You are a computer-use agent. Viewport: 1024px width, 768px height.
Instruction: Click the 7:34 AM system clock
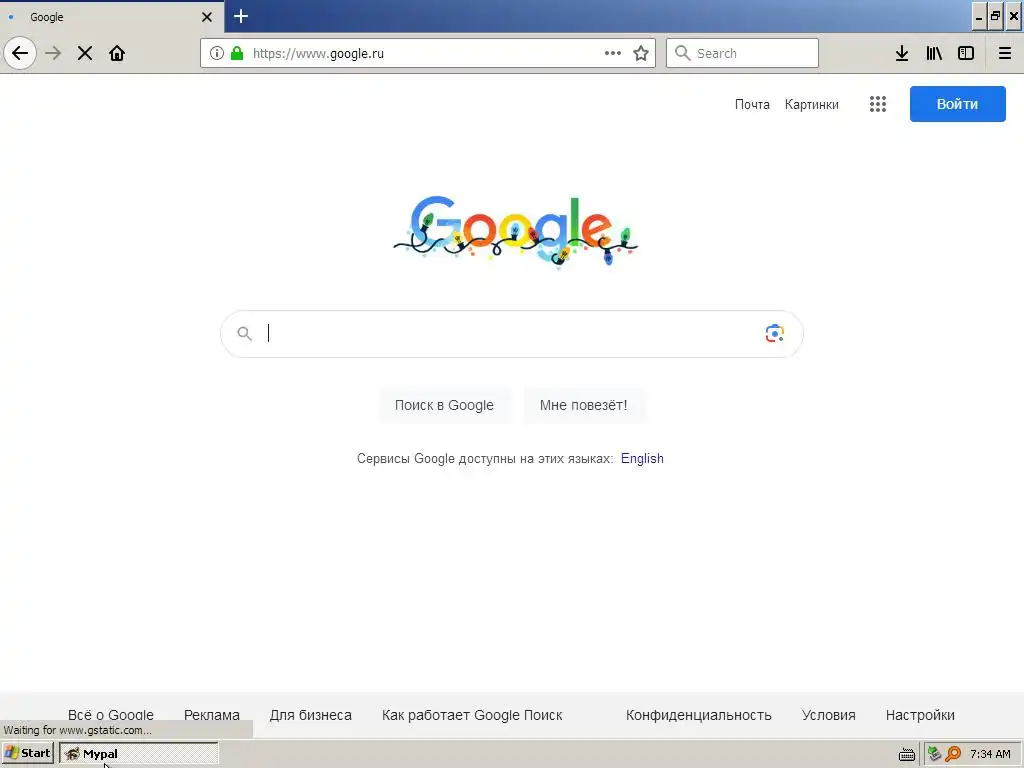click(x=990, y=754)
